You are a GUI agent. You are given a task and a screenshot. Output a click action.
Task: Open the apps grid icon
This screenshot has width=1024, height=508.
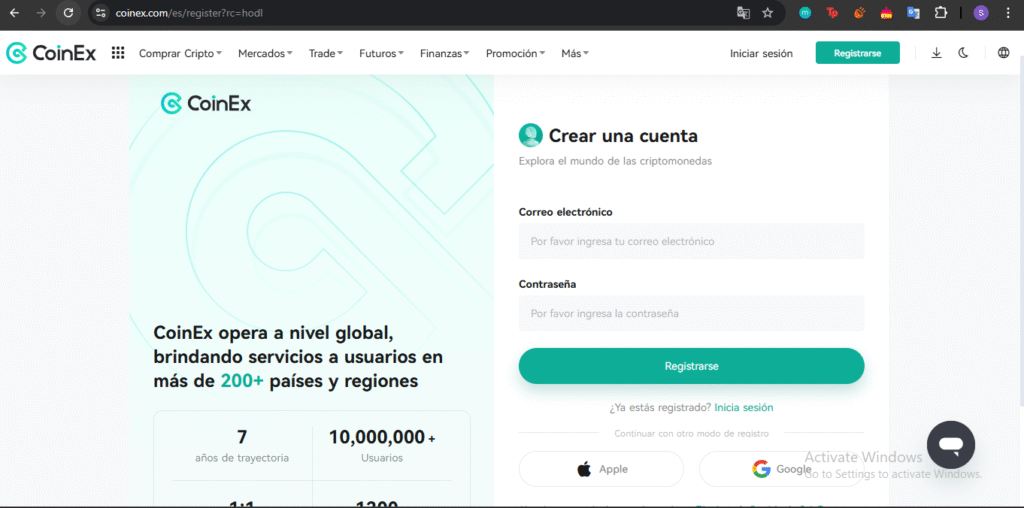(118, 54)
